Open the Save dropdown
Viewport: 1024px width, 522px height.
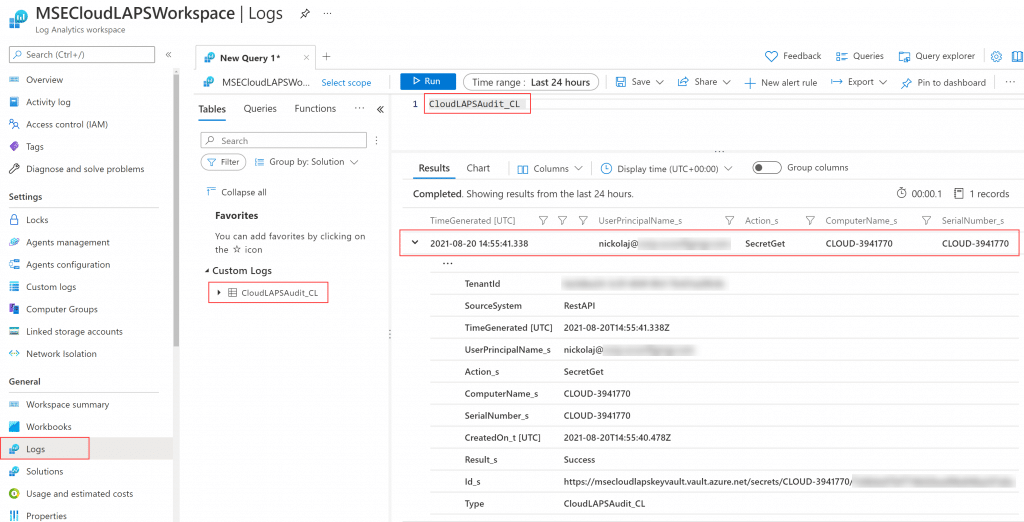(x=639, y=82)
